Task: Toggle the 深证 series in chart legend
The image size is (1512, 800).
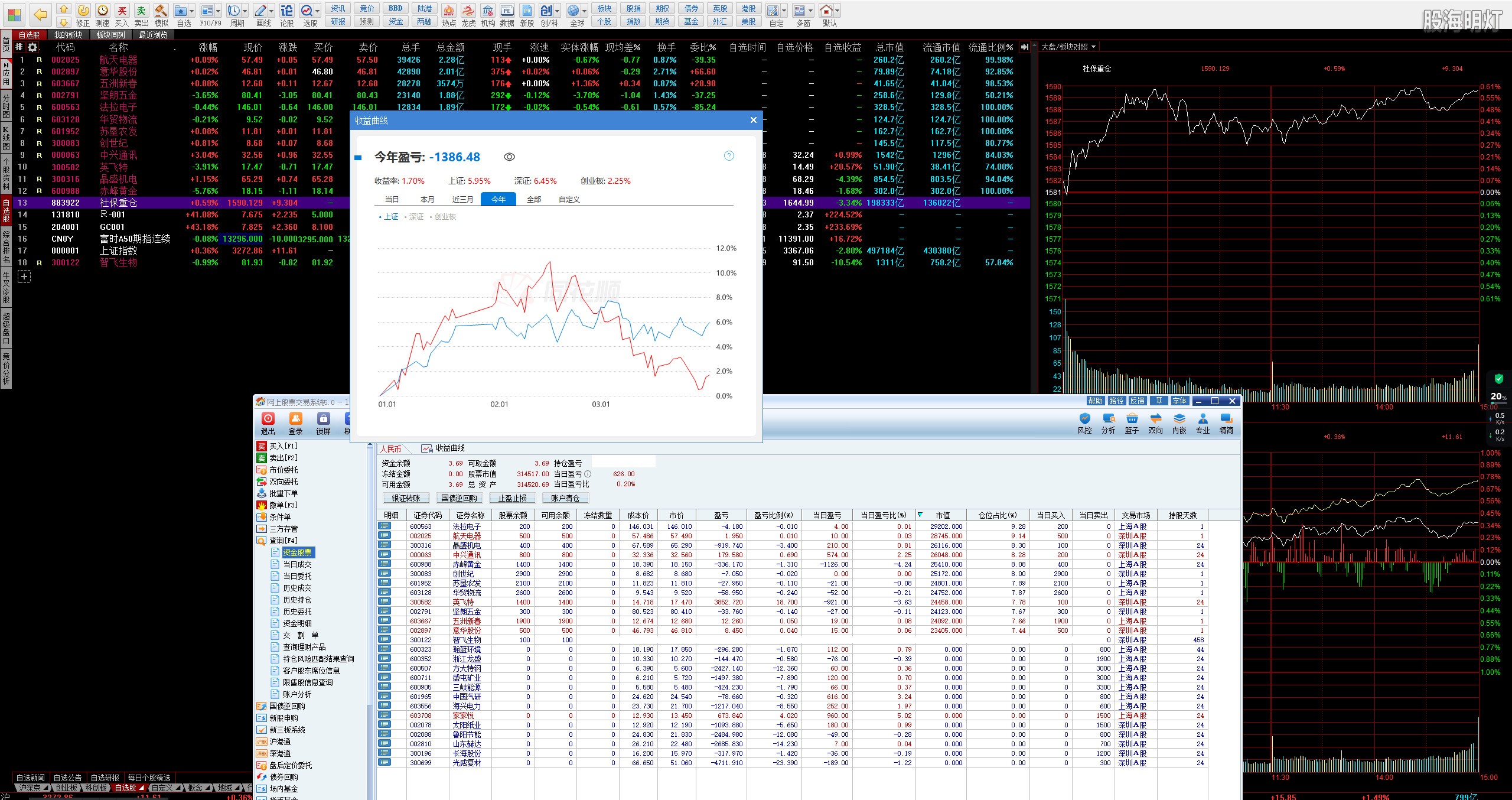Action: [x=413, y=217]
